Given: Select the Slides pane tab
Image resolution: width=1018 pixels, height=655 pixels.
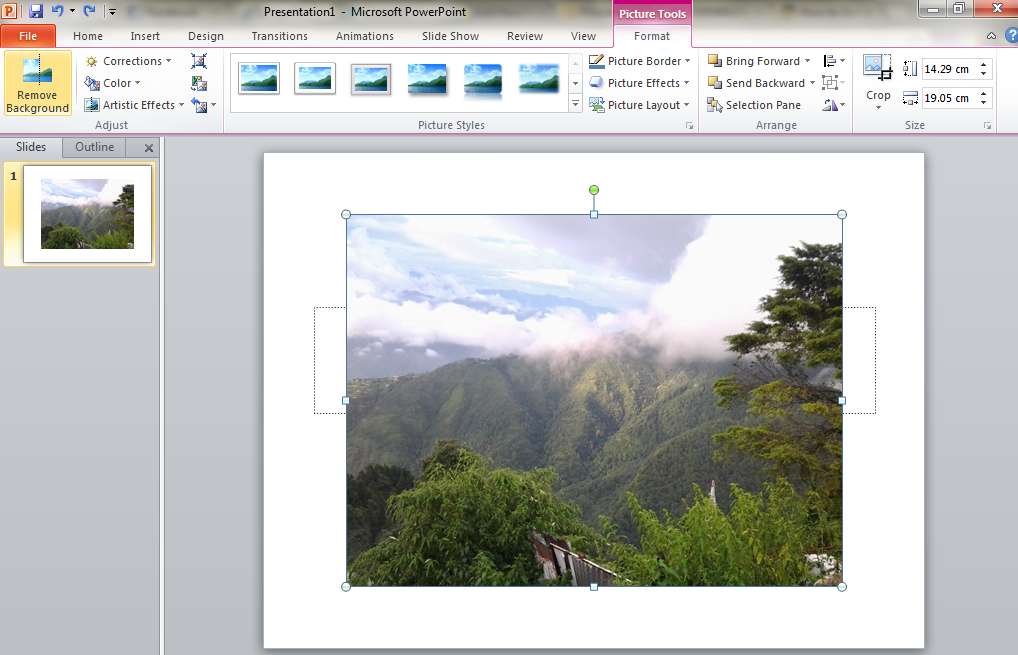Looking at the screenshot, I should tap(31, 147).
